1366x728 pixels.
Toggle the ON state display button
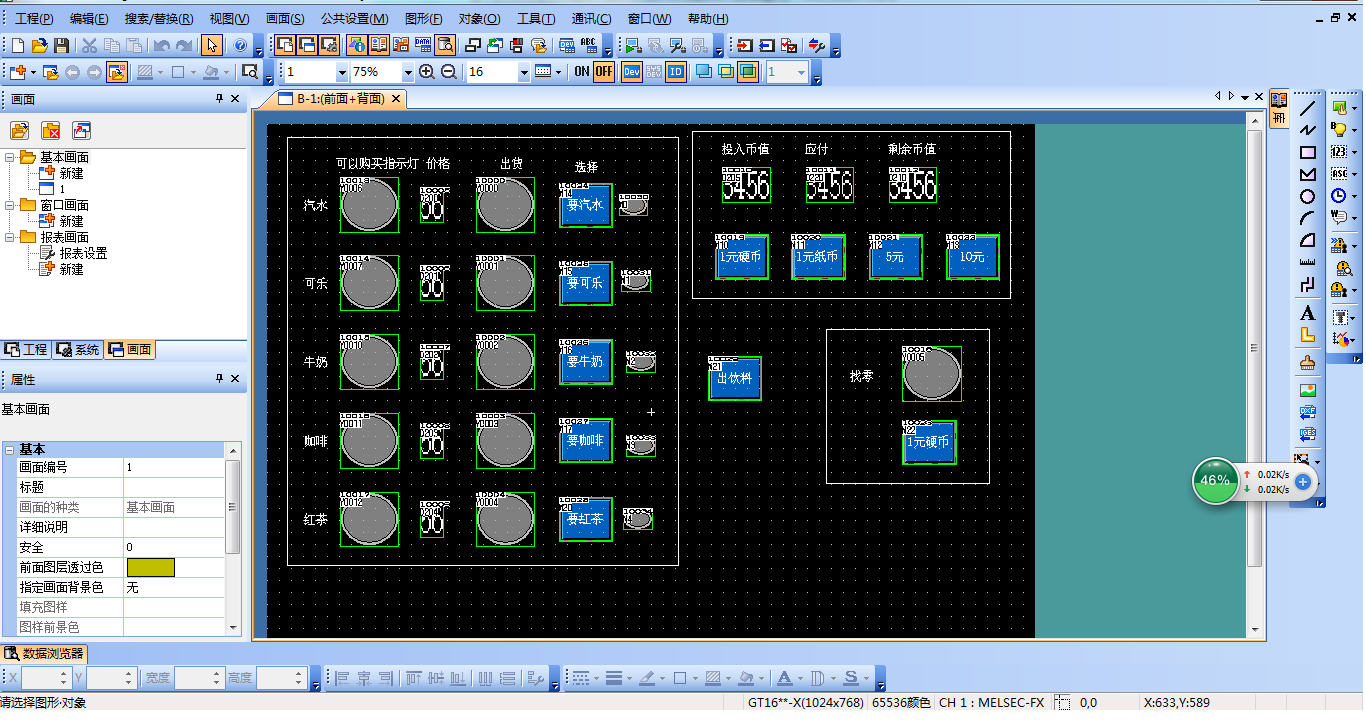[x=582, y=72]
